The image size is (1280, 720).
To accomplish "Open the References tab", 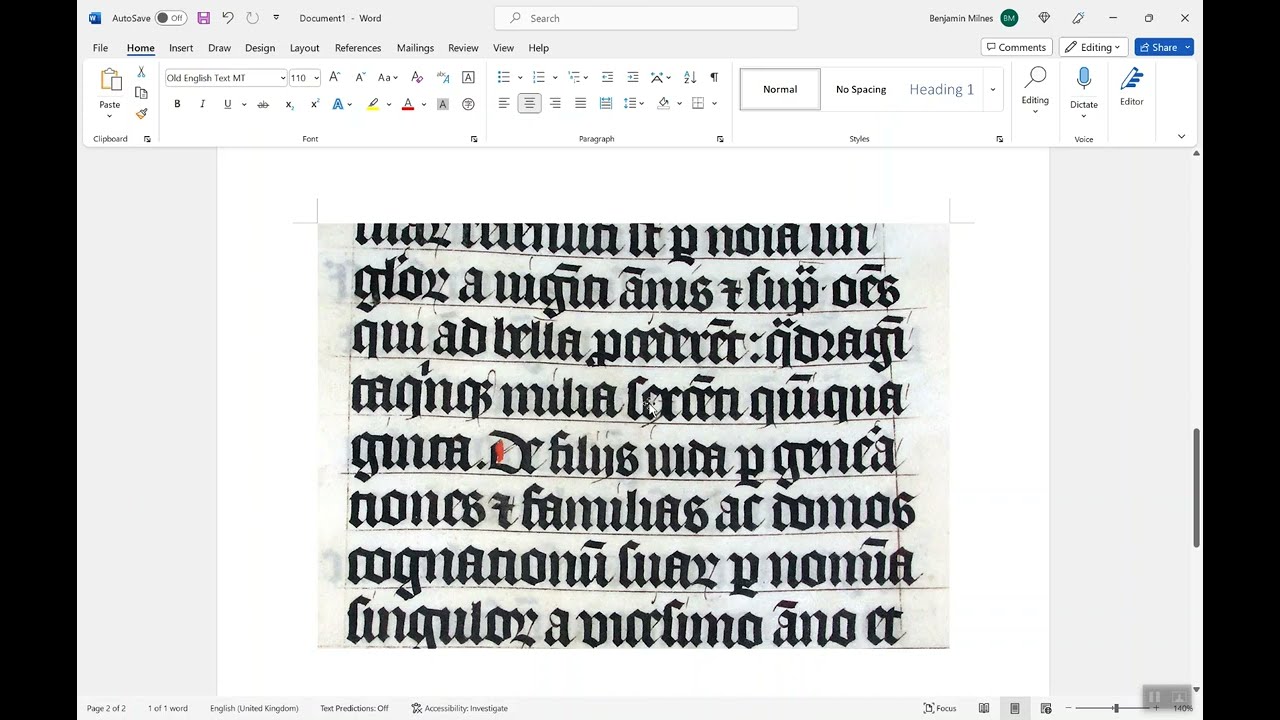I will point(358,48).
